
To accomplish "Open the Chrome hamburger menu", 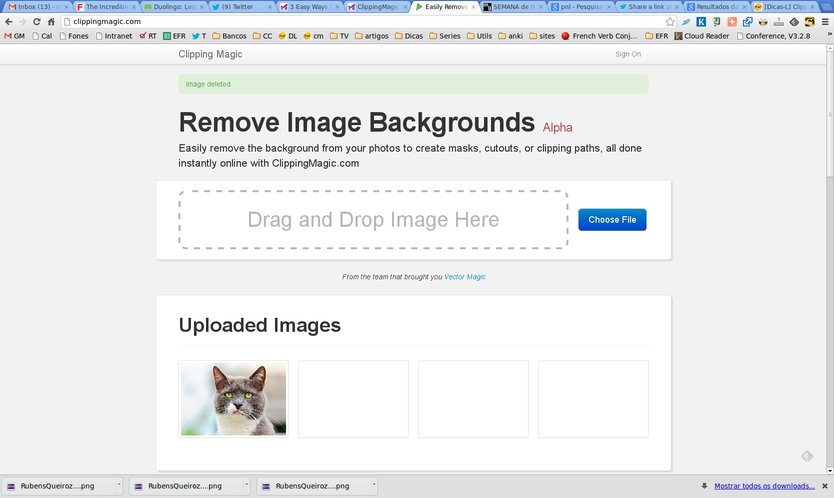I will coord(825,22).
